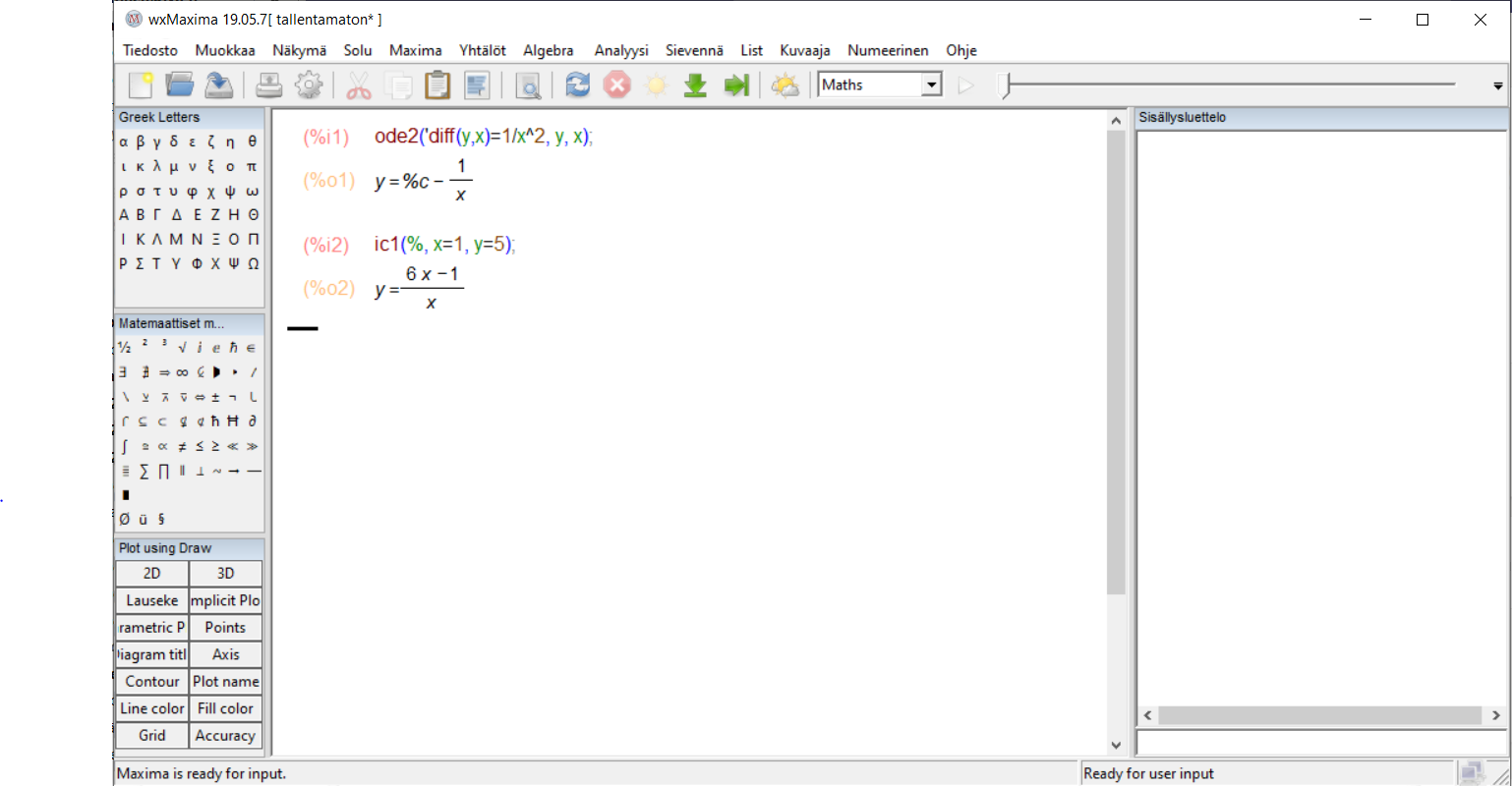The image size is (1512, 786).
Task: Click the print document icon
Action: point(268,85)
